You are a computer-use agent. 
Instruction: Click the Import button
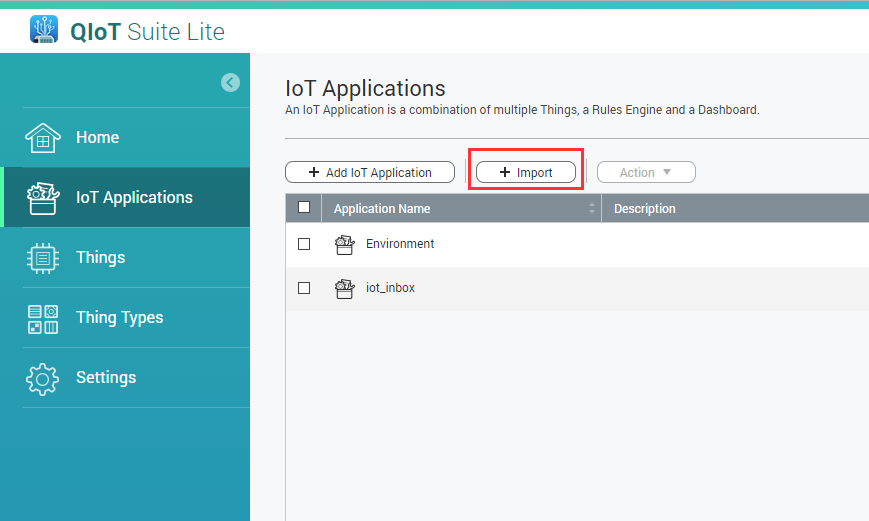(x=525, y=172)
